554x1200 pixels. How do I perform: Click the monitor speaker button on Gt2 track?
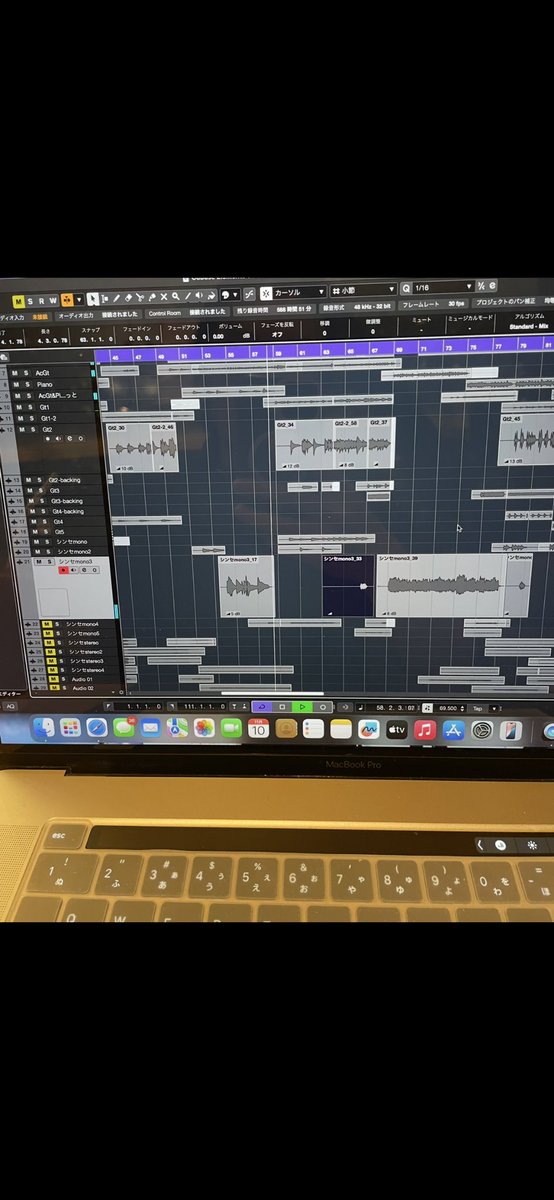(58, 438)
